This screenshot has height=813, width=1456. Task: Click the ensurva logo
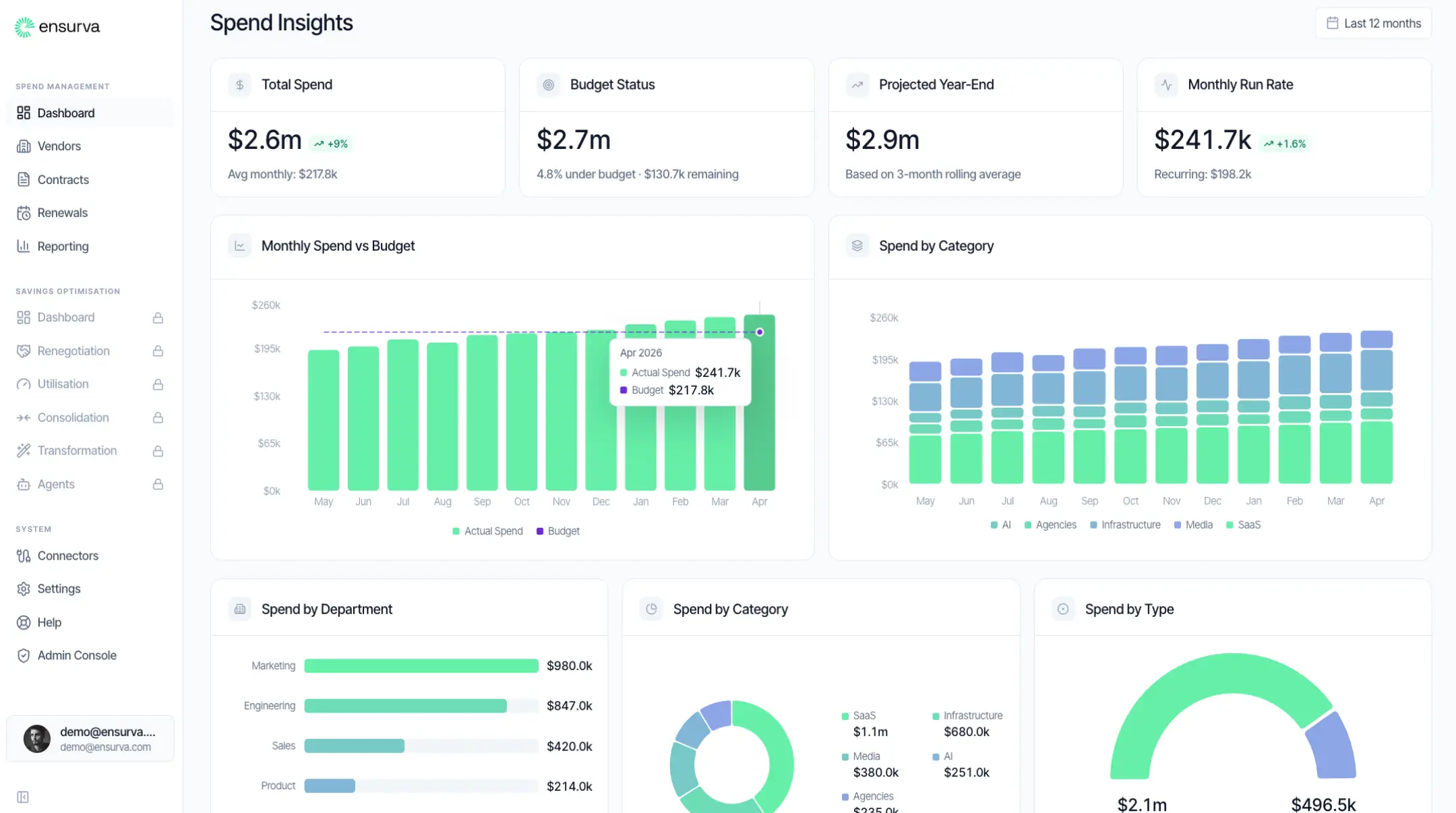(57, 27)
